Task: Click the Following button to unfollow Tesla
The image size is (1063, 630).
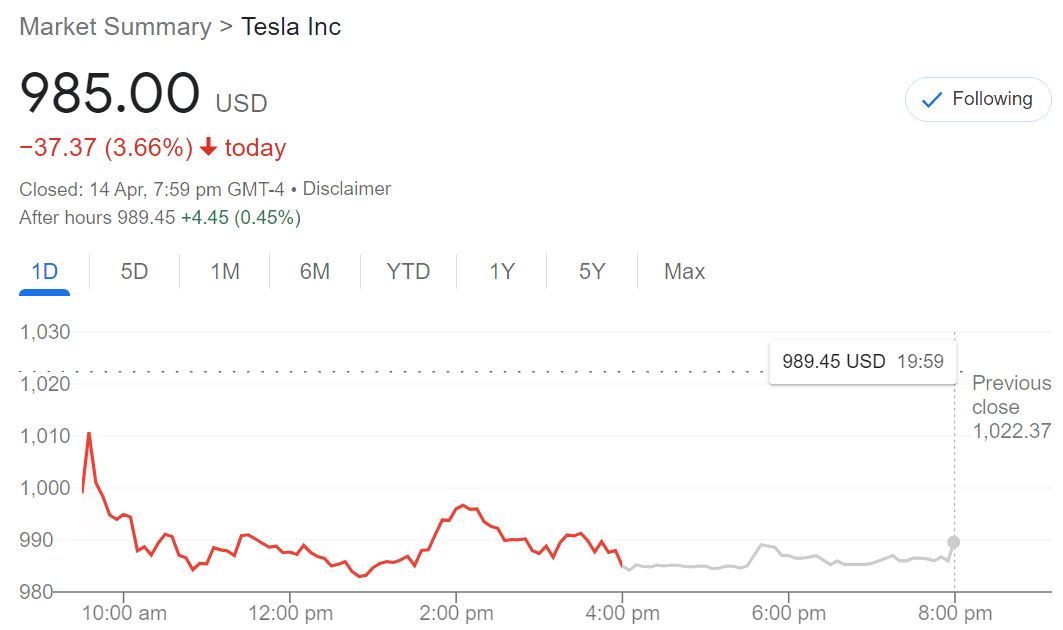Action: pyautogui.click(x=977, y=99)
